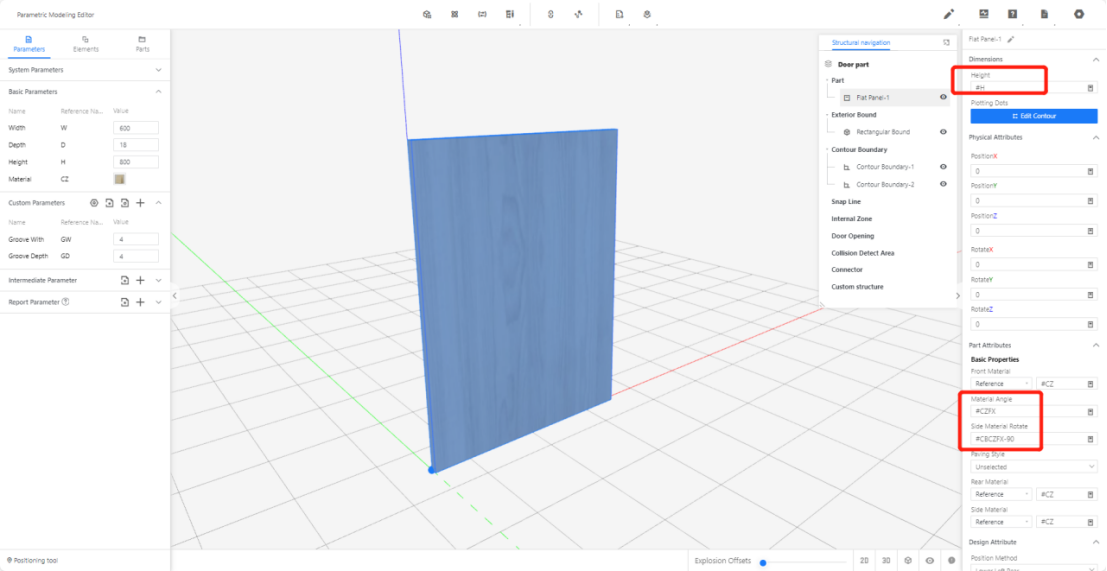Switch to 2D view button
This screenshot has width=1107, height=571.
pyautogui.click(x=864, y=561)
